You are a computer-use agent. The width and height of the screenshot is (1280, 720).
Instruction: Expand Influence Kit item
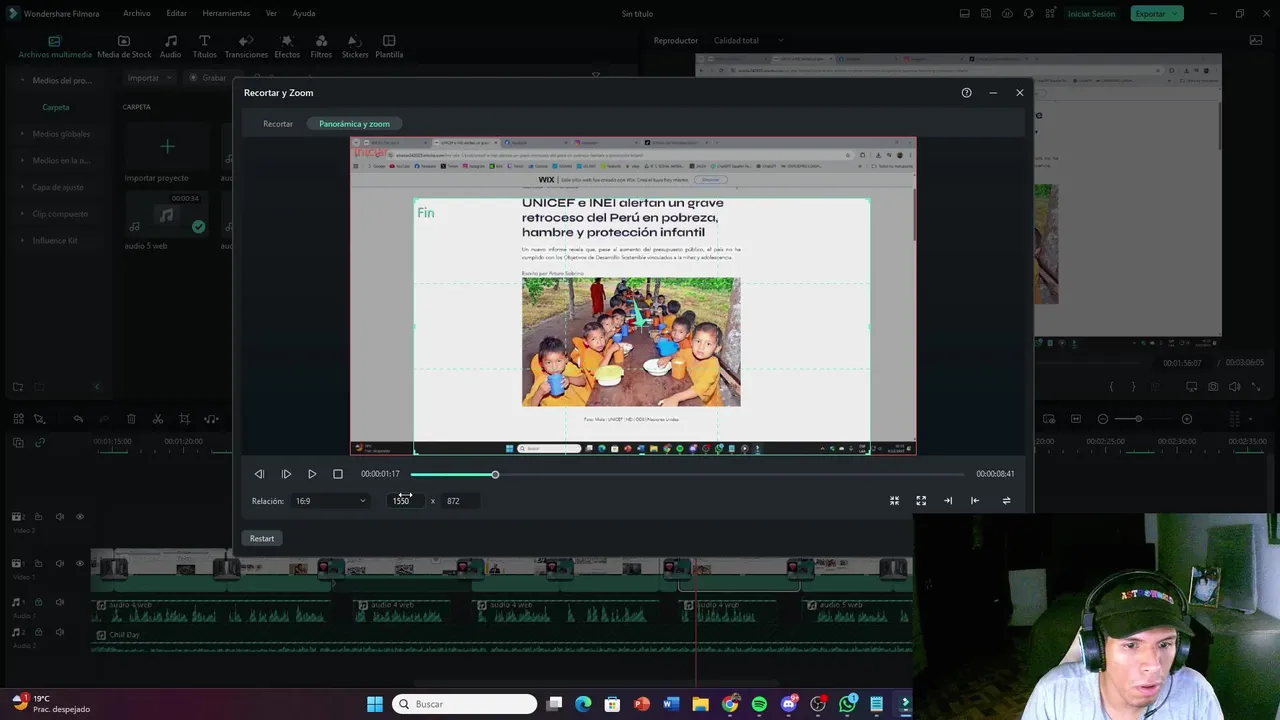click(23, 241)
